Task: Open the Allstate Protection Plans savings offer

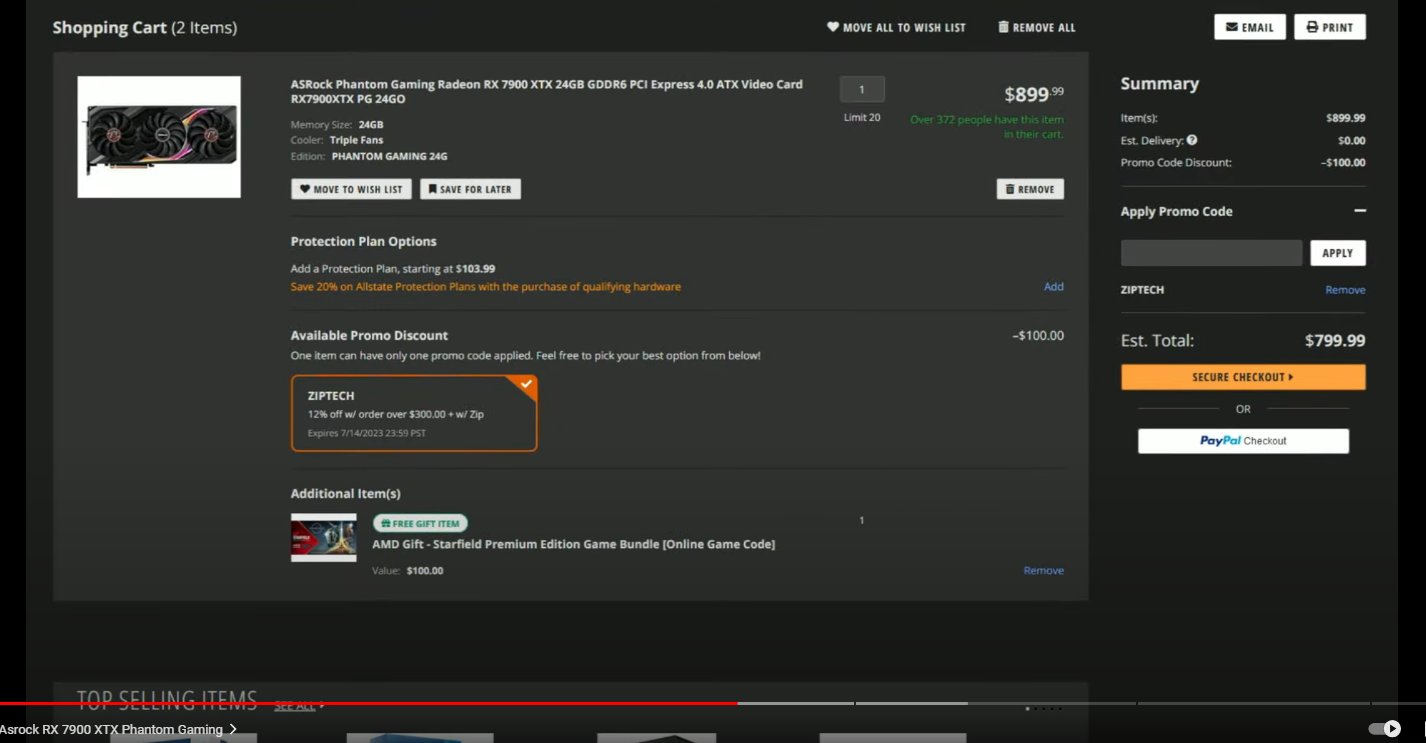Action: (x=486, y=287)
